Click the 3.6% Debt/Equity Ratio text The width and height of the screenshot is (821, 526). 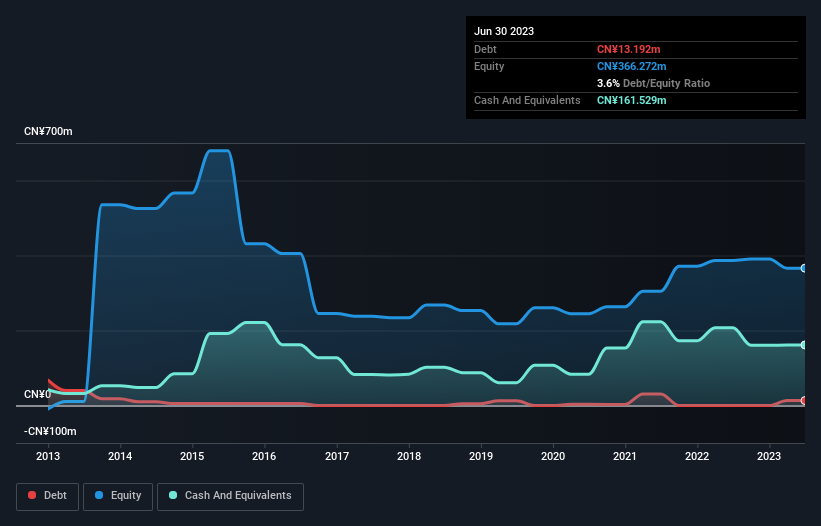point(653,83)
